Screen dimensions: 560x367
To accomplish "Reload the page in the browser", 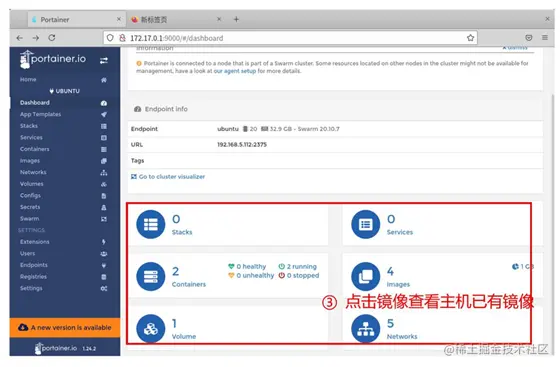I will [52, 37].
